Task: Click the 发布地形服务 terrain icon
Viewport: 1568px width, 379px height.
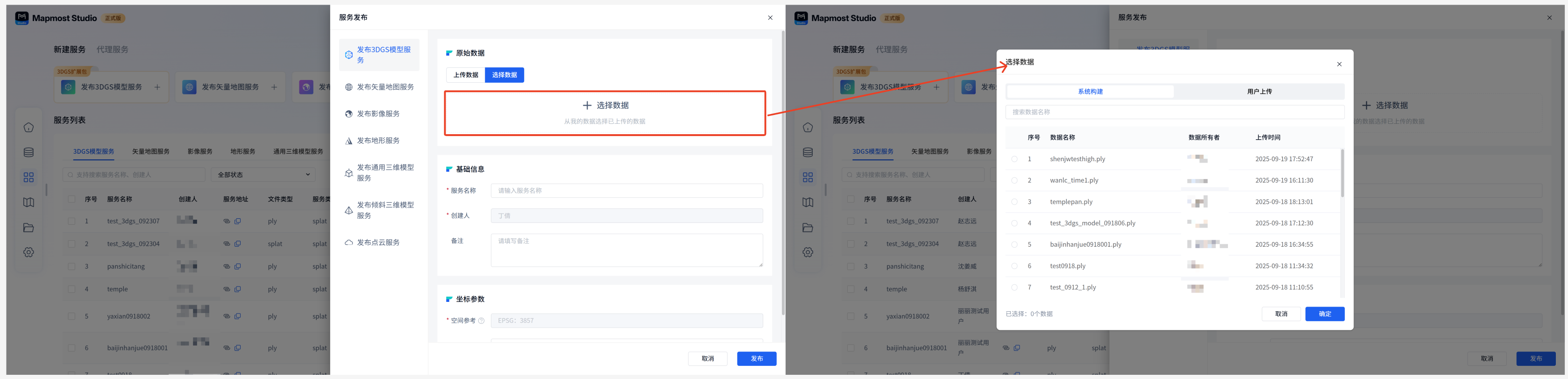Action: pos(349,141)
